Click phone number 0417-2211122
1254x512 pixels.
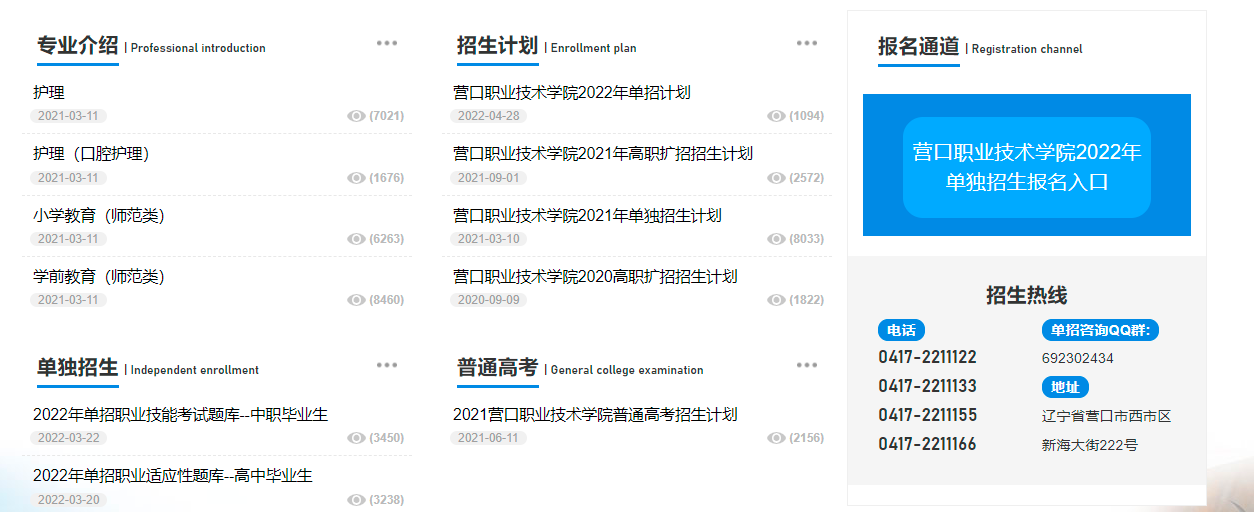click(x=927, y=357)
